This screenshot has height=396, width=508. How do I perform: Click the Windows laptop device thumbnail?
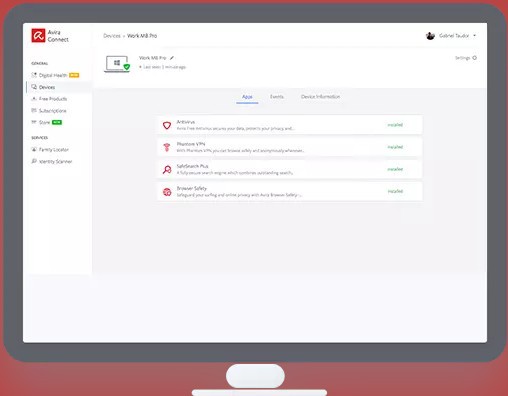(117, 64)
